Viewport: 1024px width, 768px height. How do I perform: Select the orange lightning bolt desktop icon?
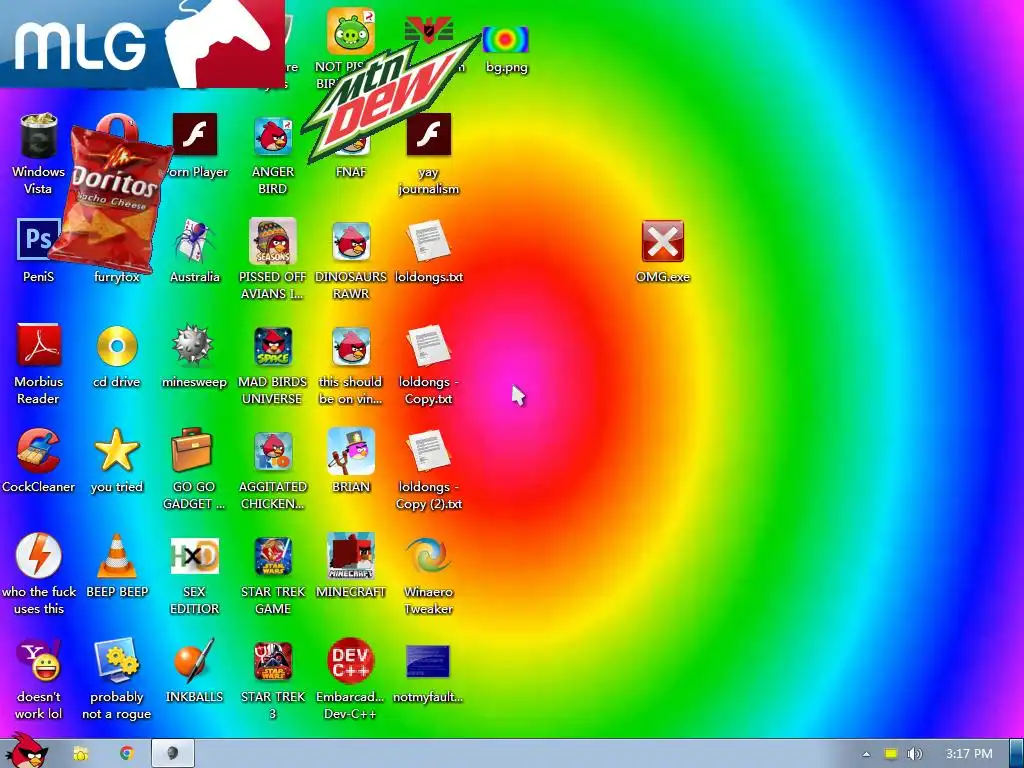pos(39,556)
